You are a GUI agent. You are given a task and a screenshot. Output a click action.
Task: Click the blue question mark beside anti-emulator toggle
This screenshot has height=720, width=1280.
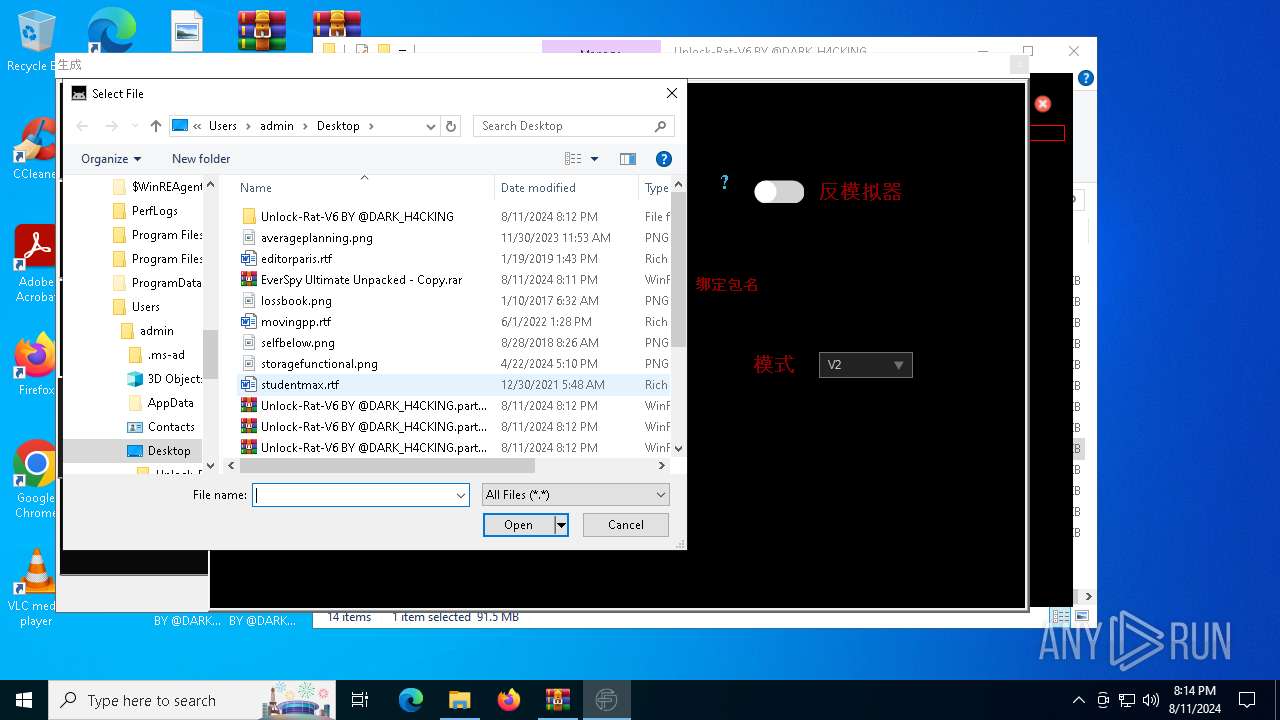point(725,182)
